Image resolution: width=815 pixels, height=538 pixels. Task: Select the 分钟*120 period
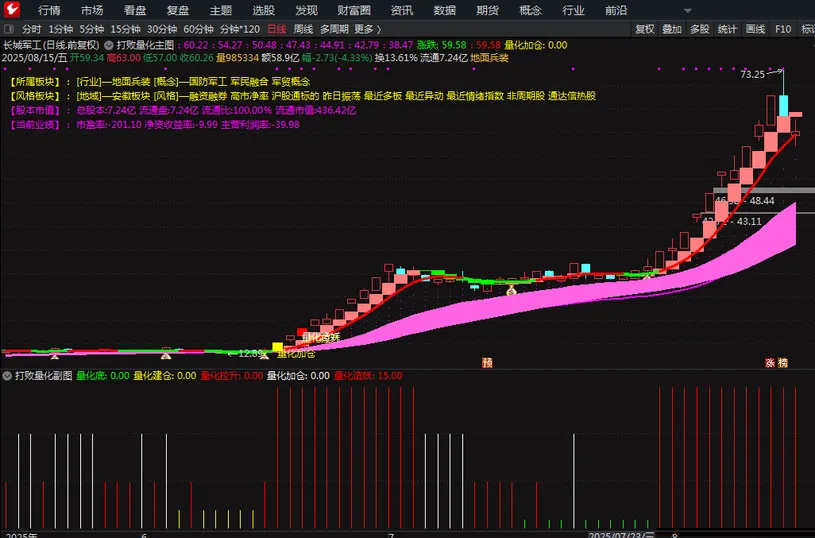pyautogui.click(x=240, y=29)
